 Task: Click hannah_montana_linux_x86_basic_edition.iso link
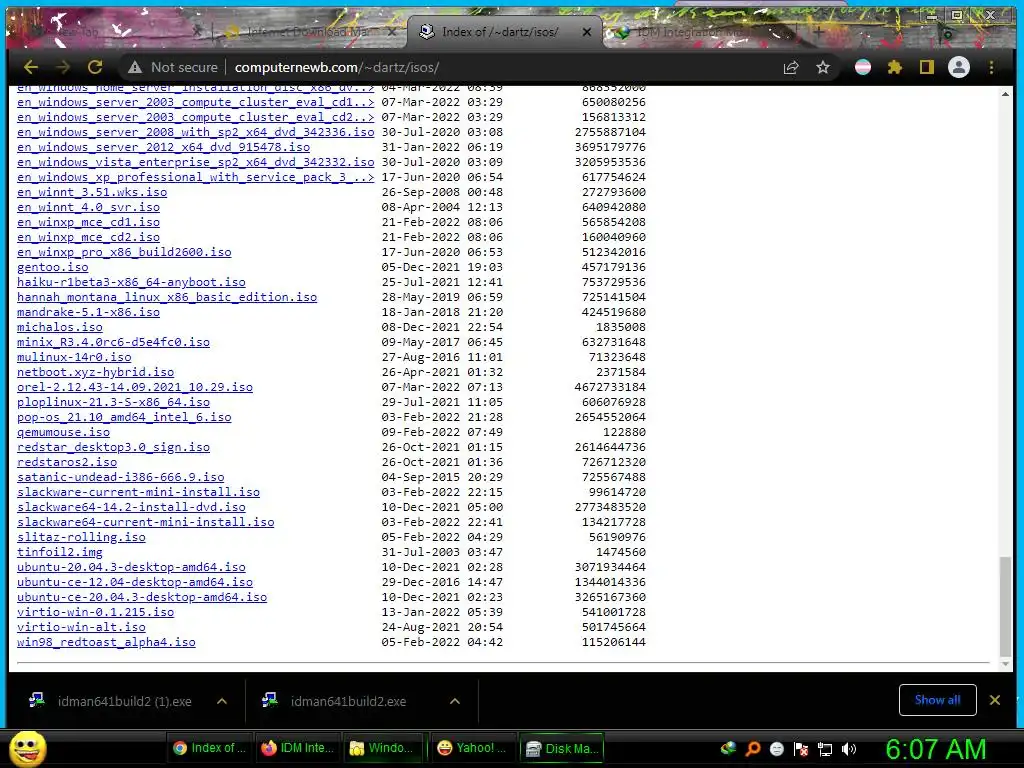point(167,297)
